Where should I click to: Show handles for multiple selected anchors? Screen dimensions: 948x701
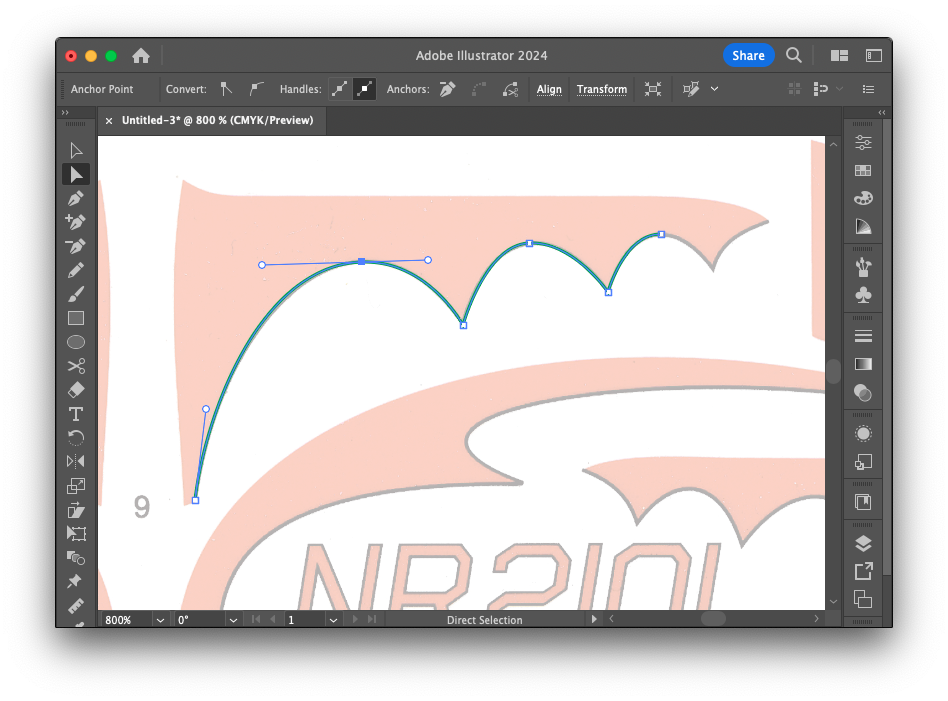click(x=340, y=89)
